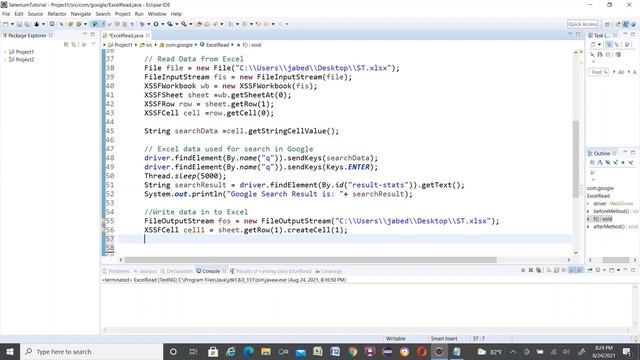Viewport: 640px width, 360px height.
Task: Click the editor horizontal scrollbar
Action: [310, 260]
